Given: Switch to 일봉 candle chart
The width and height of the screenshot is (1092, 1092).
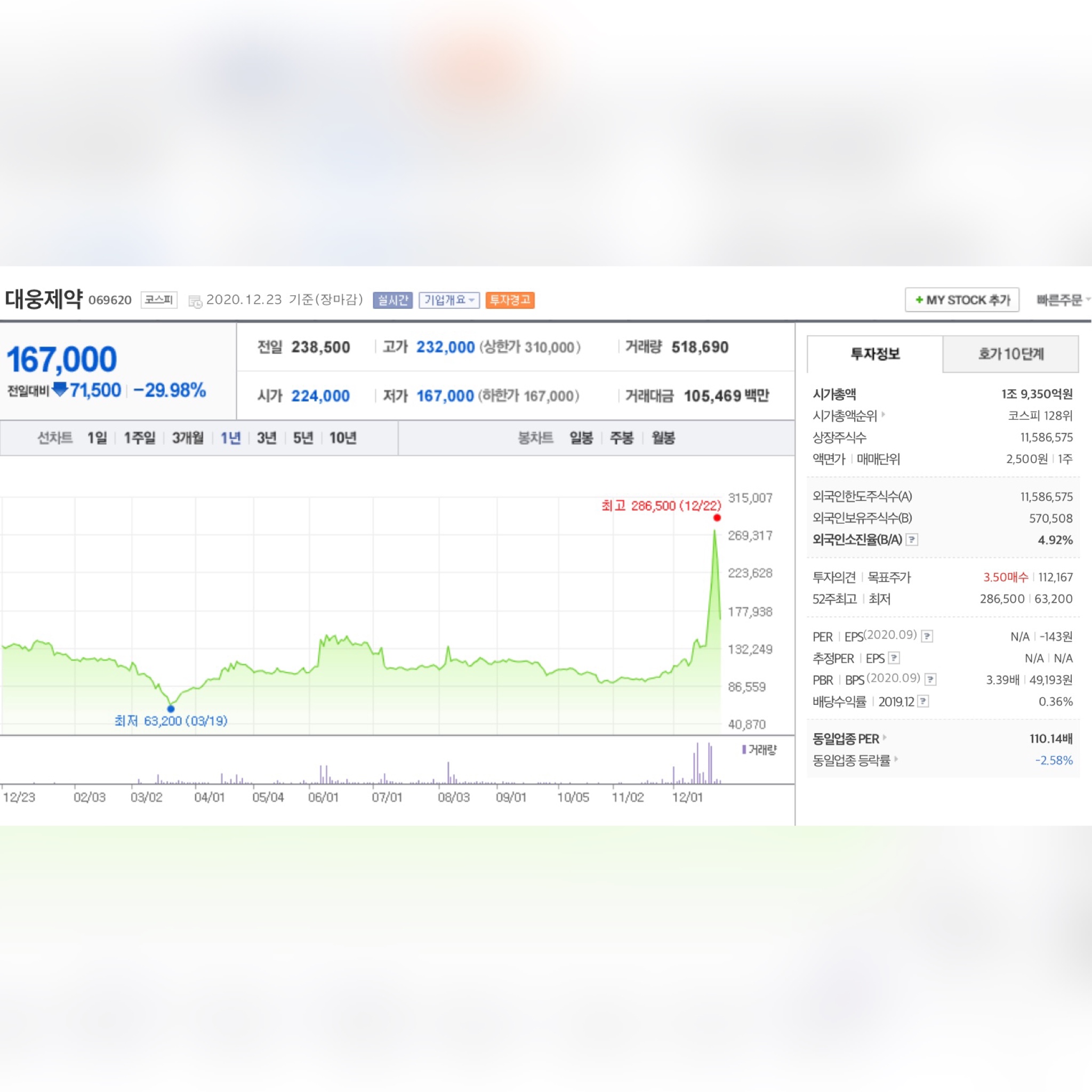Looking at the screenshot, I should point(581,438).
